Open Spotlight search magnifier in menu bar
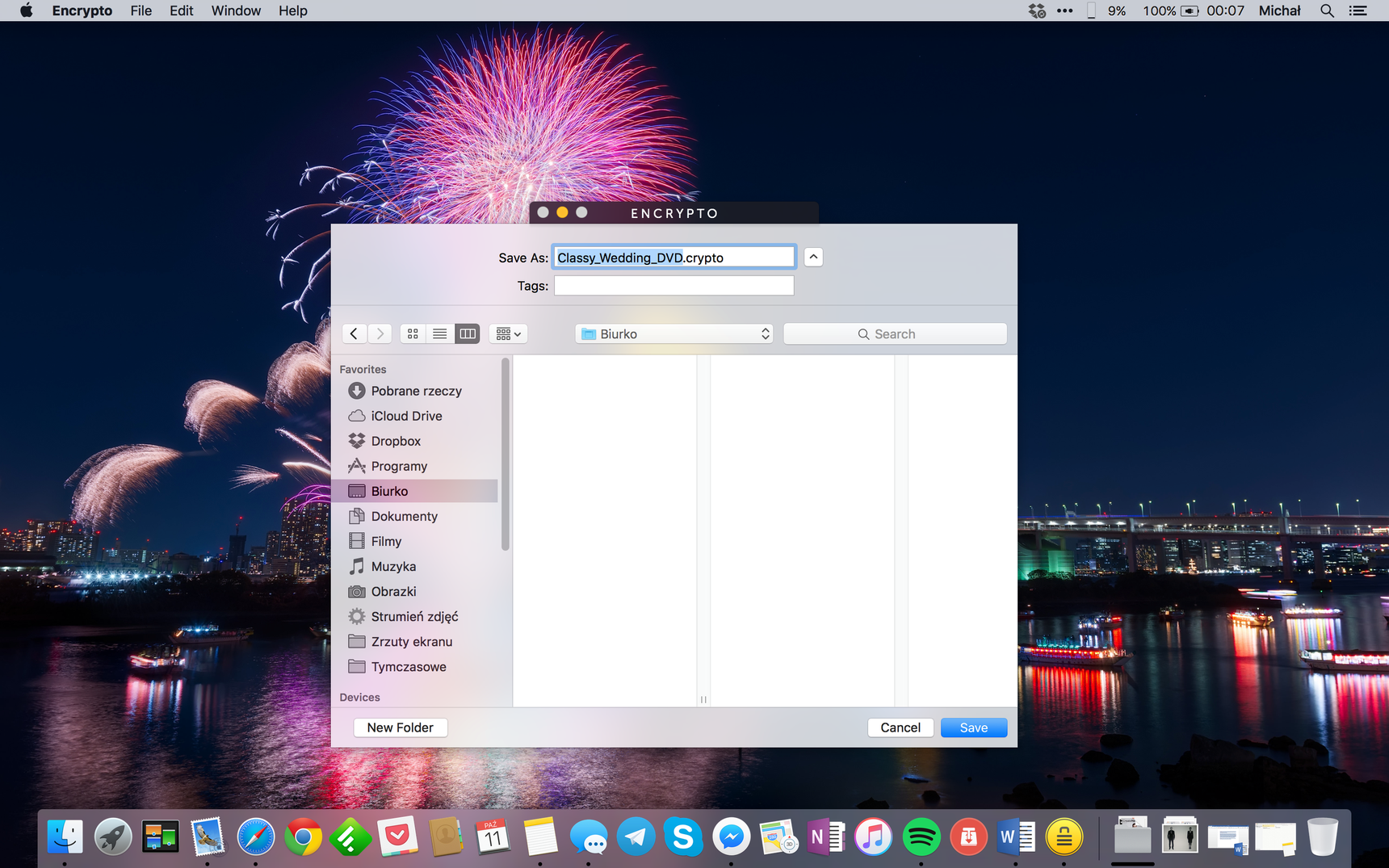This screenshot has height=868, width=1389. click(1327, 10)
